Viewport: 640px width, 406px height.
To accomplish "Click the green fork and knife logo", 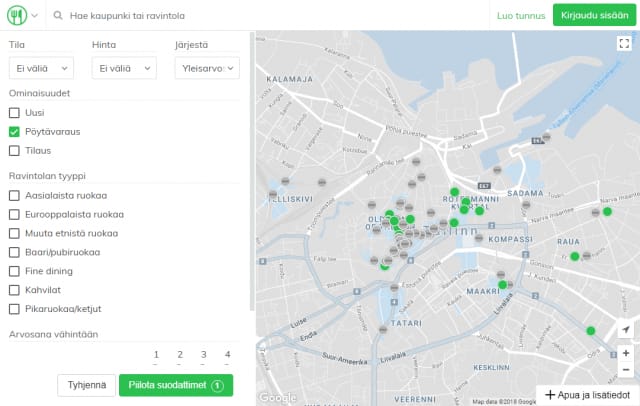I will pyautogui.click(x=17, y=16).
